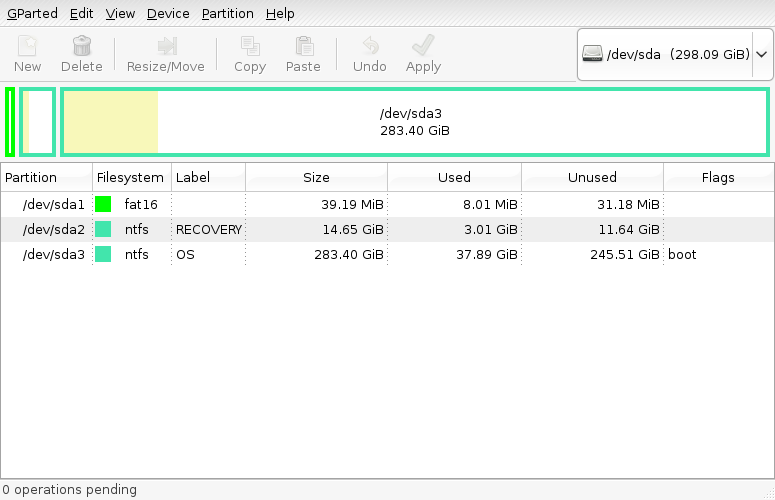This screenshot has height=500, width=775.
Task: Open the /dev/sda device dropdown arrow
Action: point(762,54)
